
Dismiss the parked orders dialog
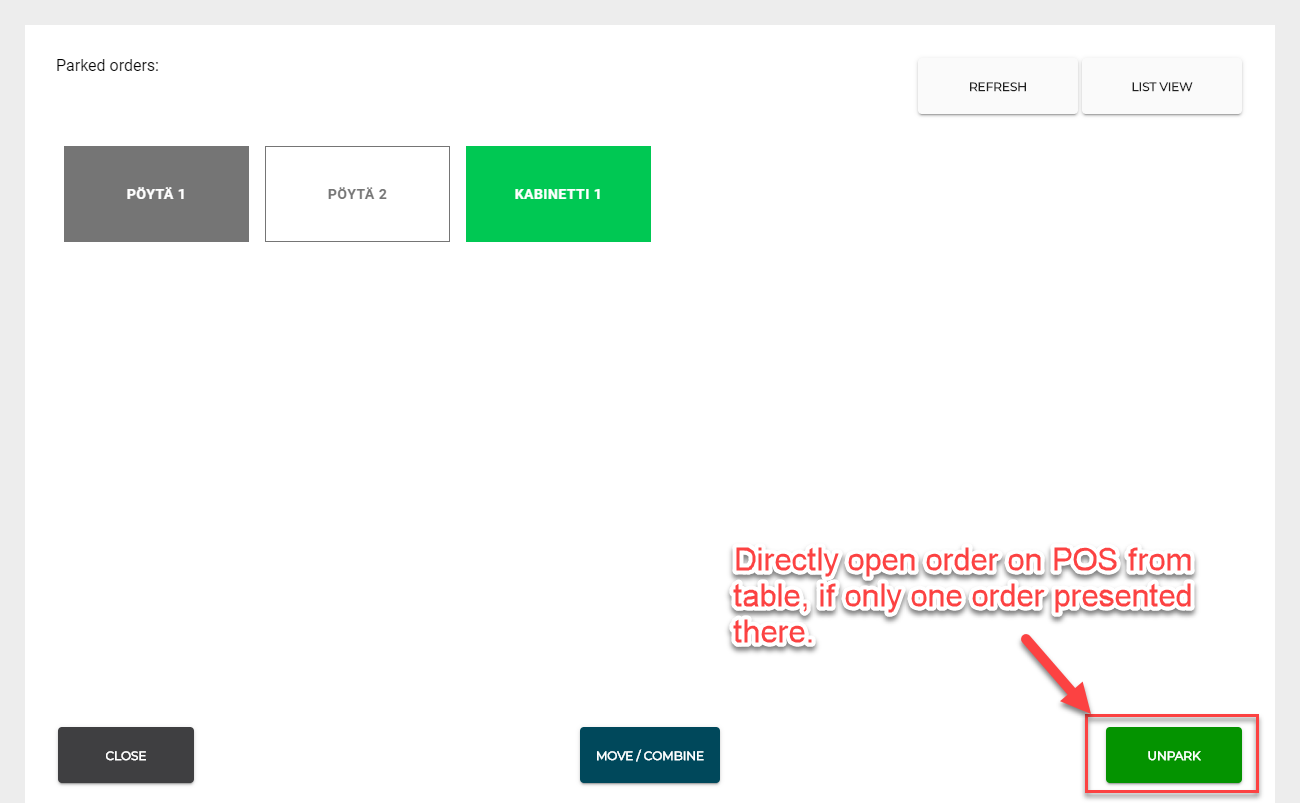click(126, 755)
